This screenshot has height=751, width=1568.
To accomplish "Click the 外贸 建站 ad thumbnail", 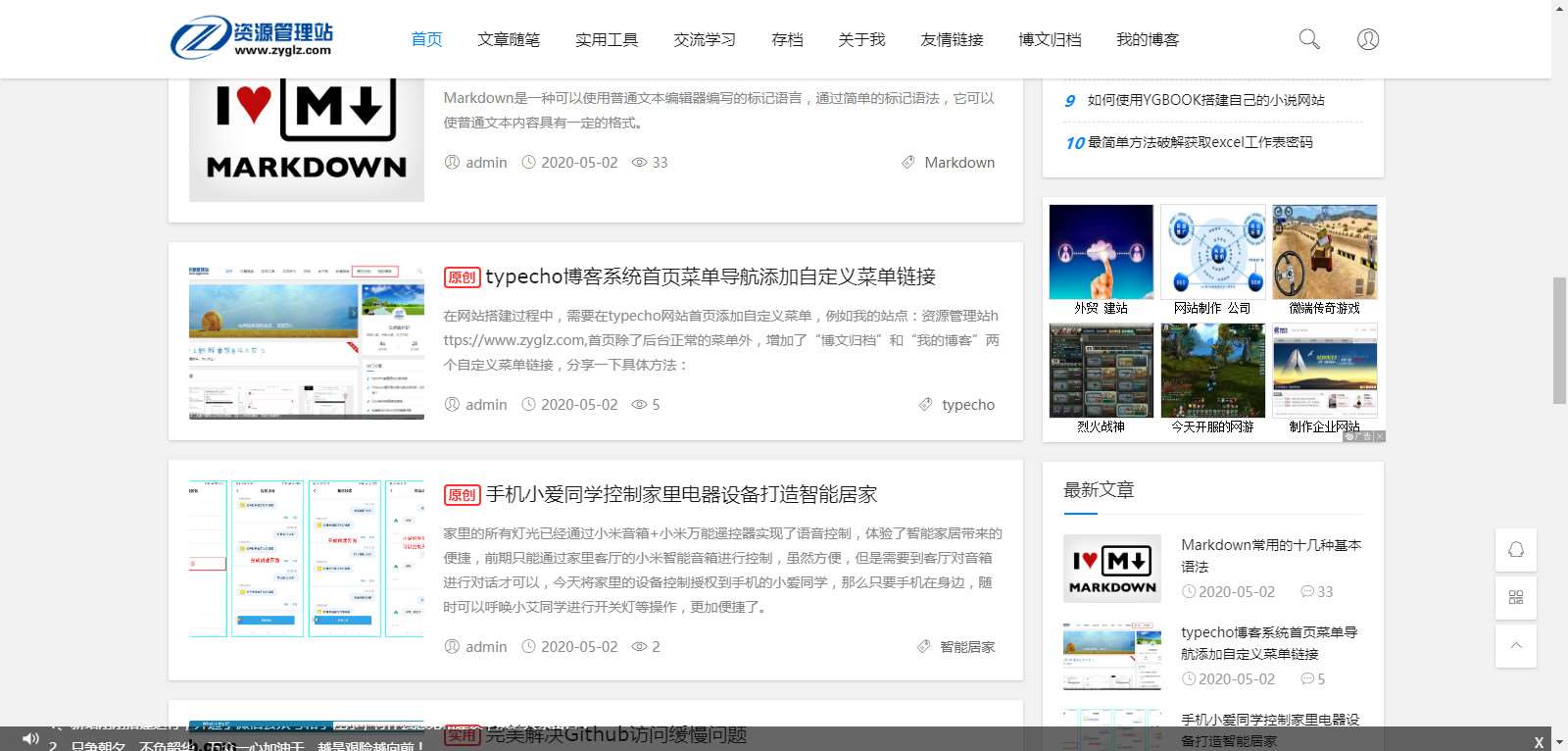I will click(1101, 252).
